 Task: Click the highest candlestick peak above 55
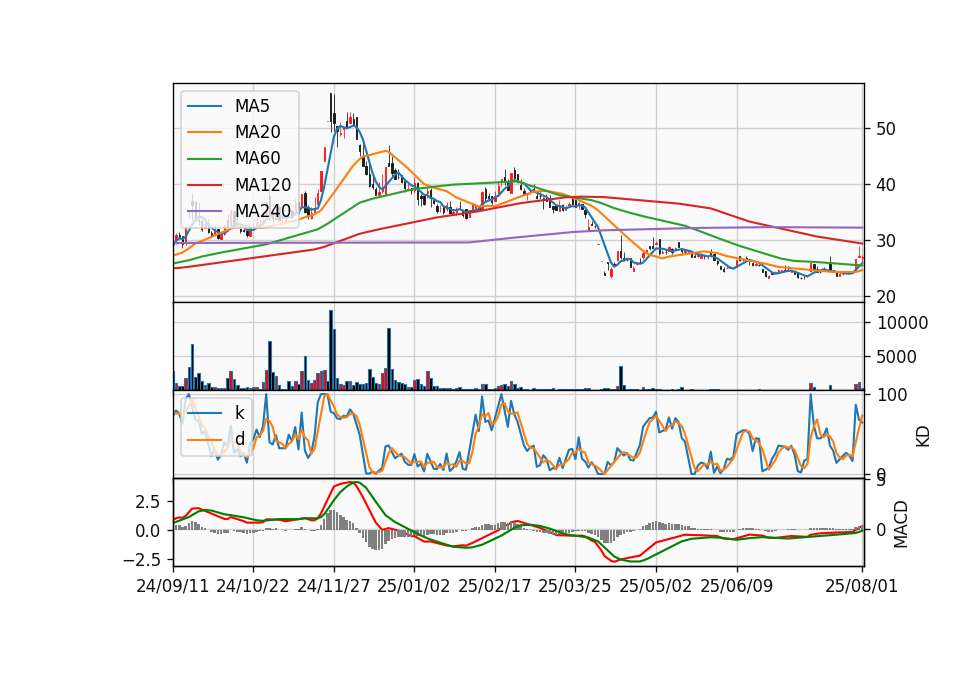[331, 109]
